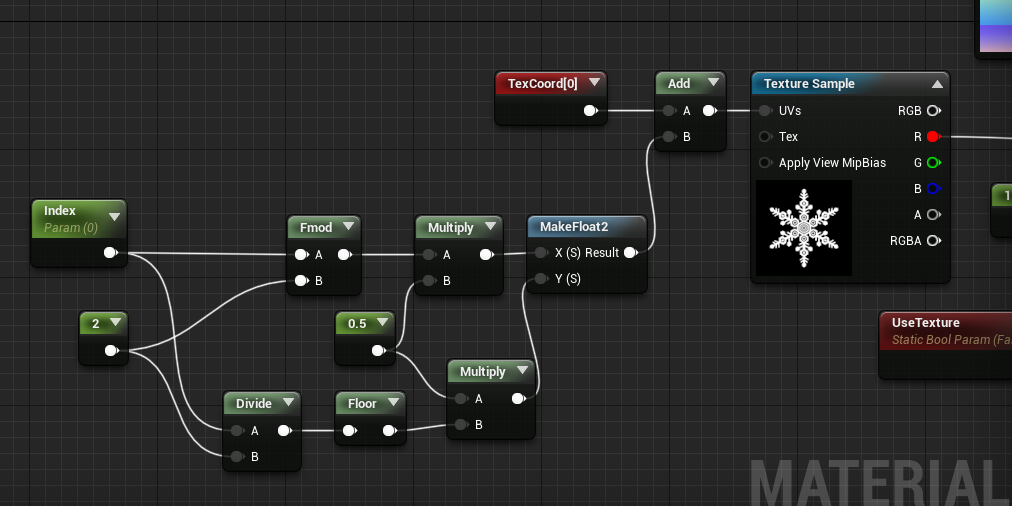The image size is (1012, 506).
Task: Expand the Index parameter node arrow
Action: click(115, 216)
